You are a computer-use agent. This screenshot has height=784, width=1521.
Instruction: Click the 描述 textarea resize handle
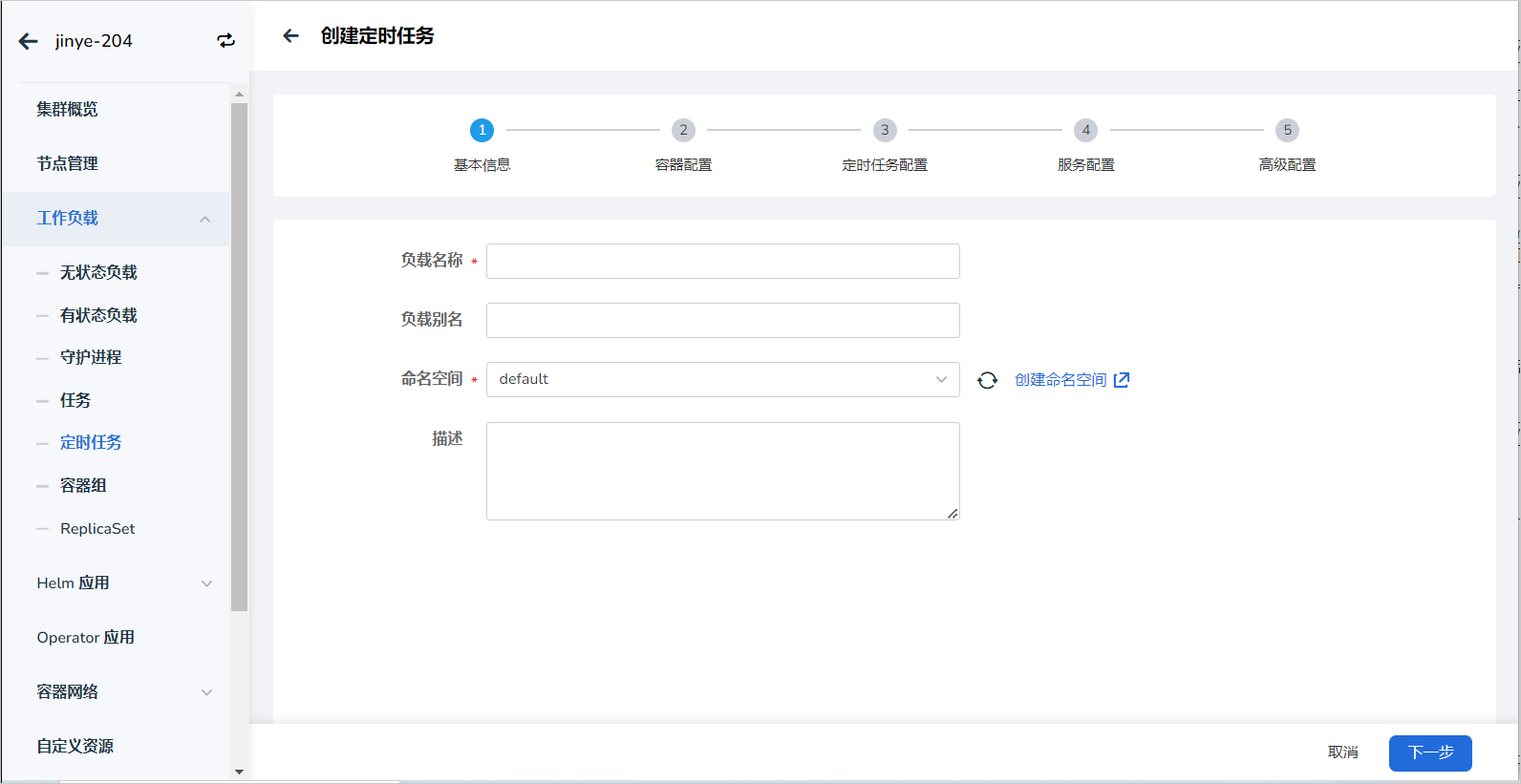[x=953, y=514]
